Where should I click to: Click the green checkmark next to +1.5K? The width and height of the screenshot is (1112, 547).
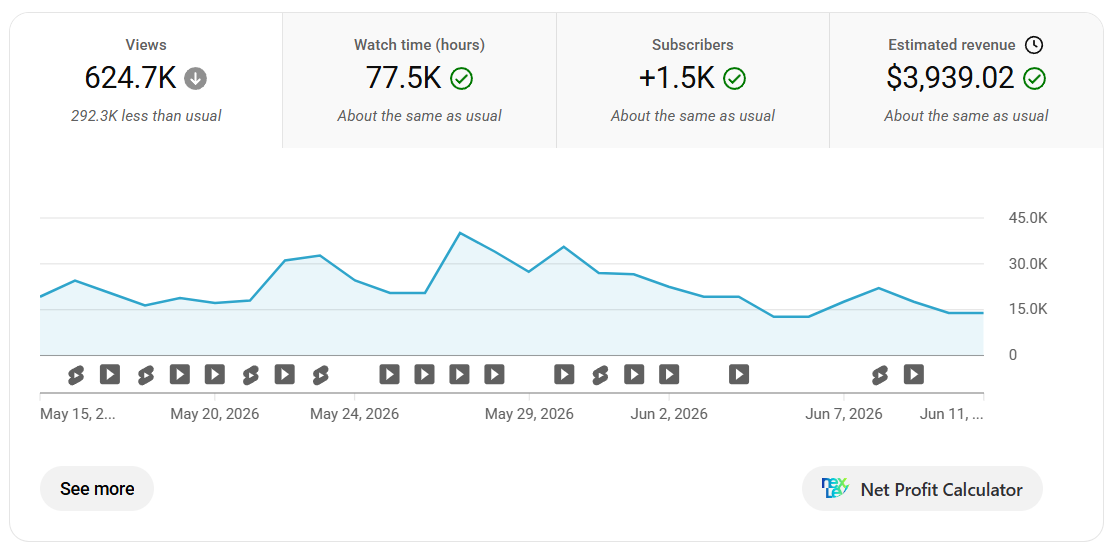click(734, 78)
